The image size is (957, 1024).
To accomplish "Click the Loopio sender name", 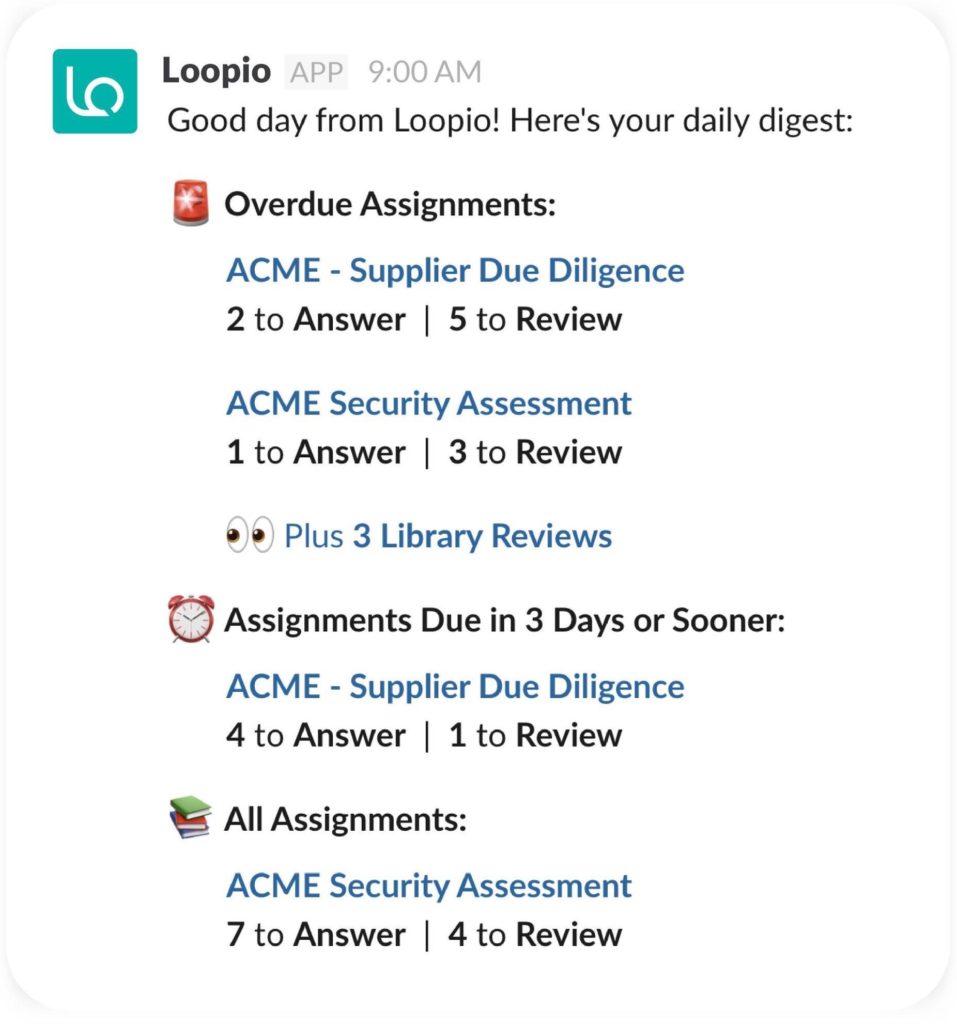I will [216, 70].
